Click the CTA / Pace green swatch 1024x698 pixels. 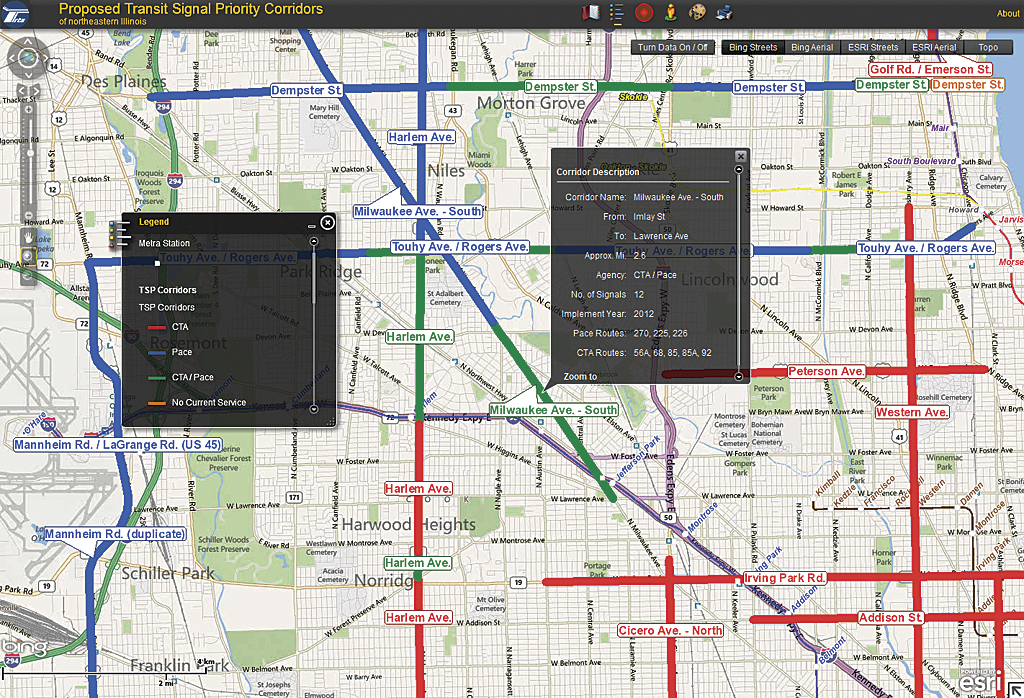(157, 377)
